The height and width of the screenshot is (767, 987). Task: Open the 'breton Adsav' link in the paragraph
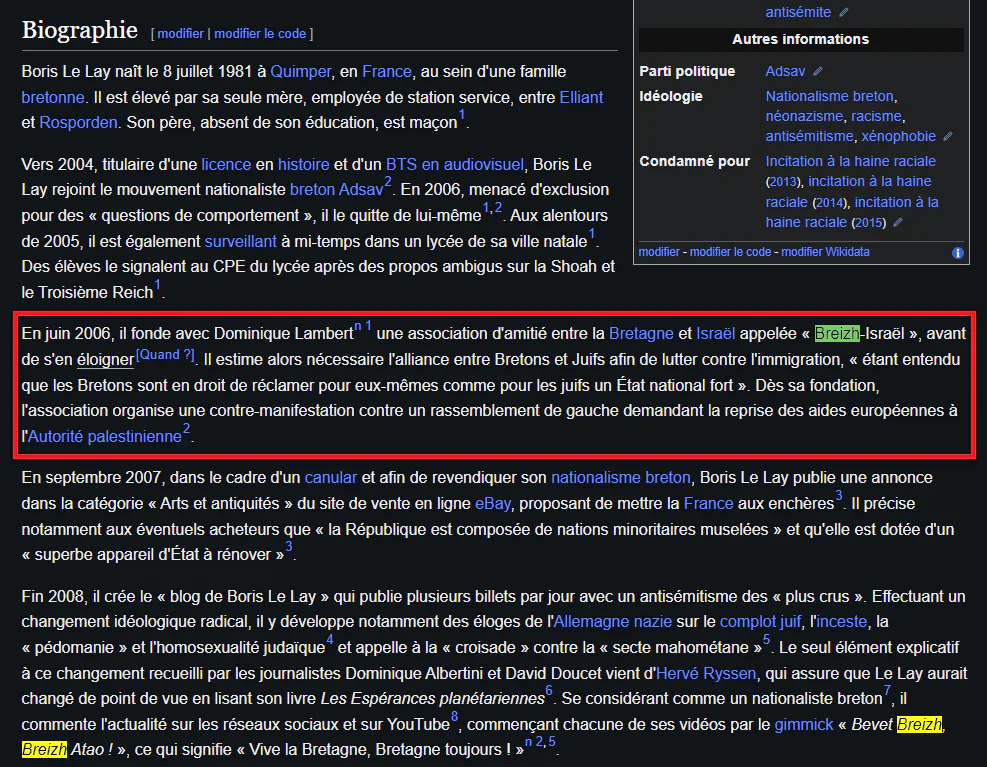coord(336,190)
